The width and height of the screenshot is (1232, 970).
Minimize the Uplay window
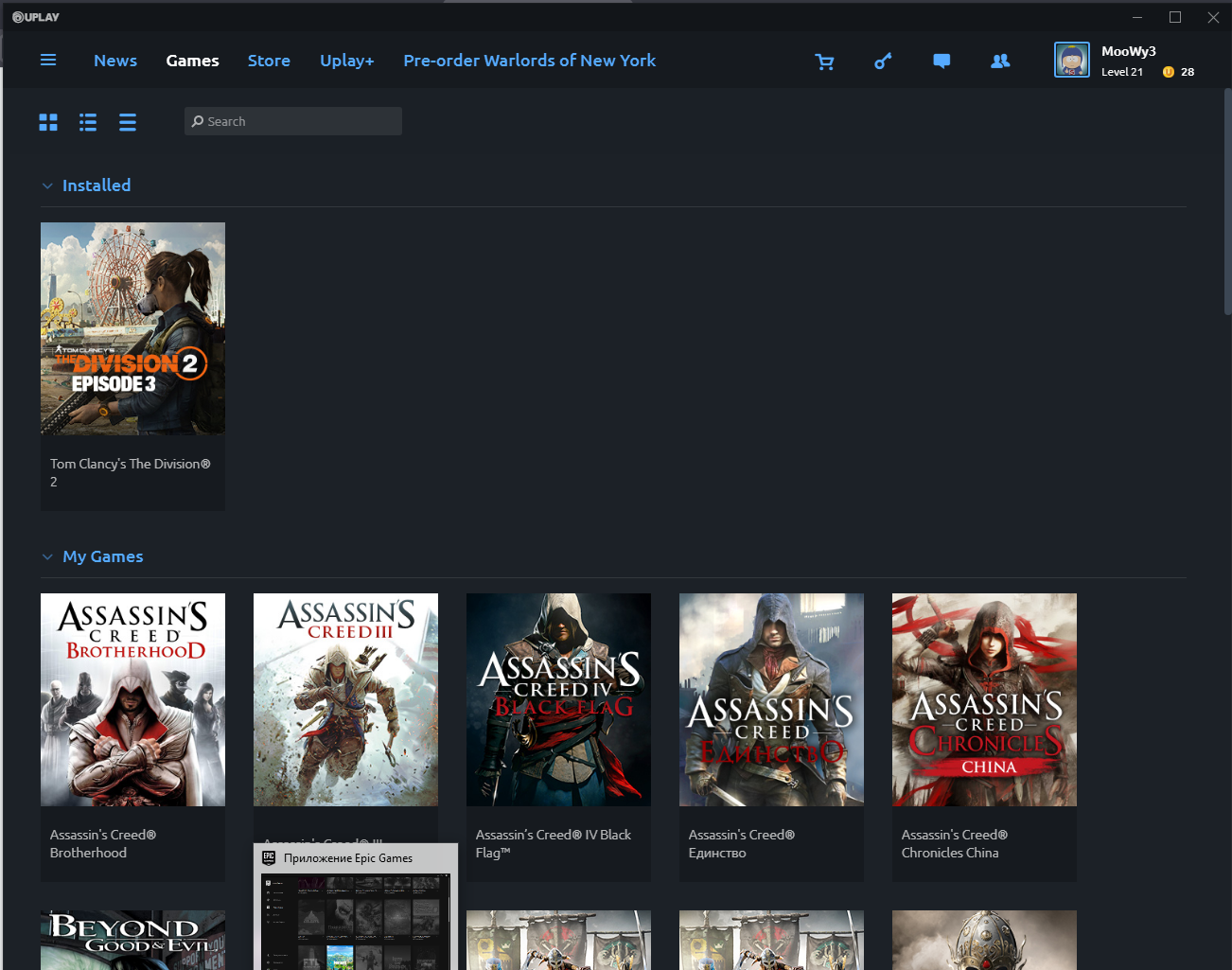tap(1137, 17)
